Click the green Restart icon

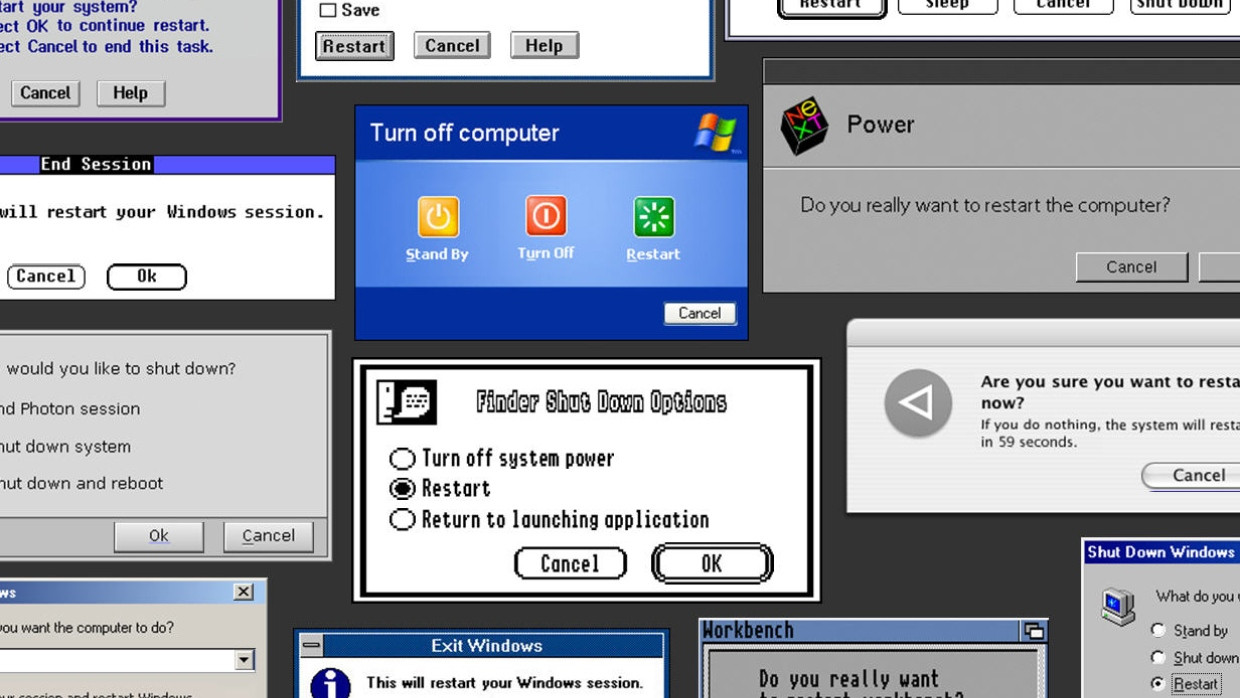(653, 217)
